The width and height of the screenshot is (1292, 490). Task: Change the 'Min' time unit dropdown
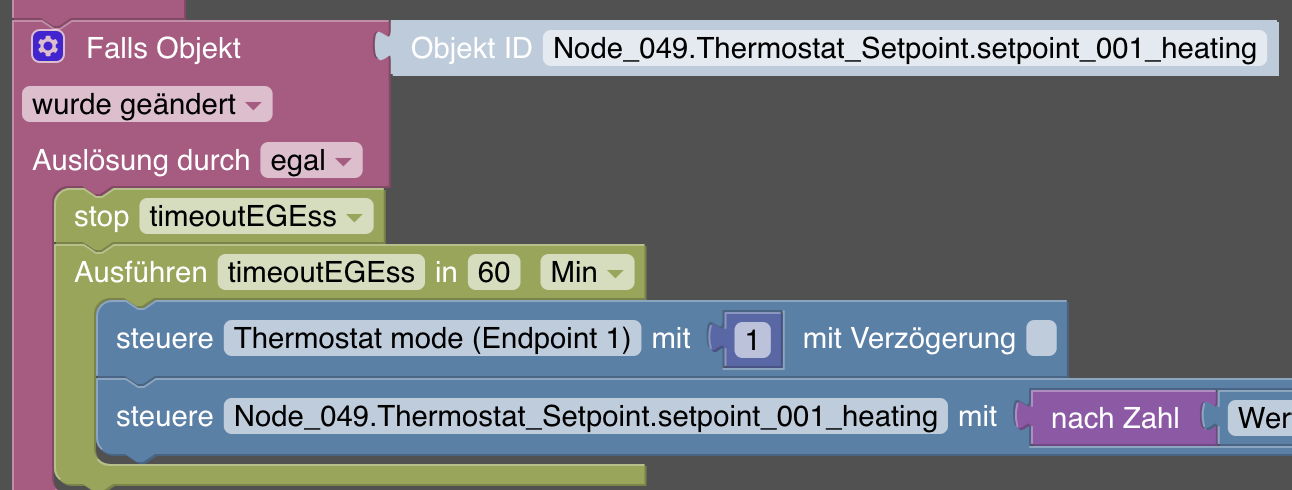[586, 273]
